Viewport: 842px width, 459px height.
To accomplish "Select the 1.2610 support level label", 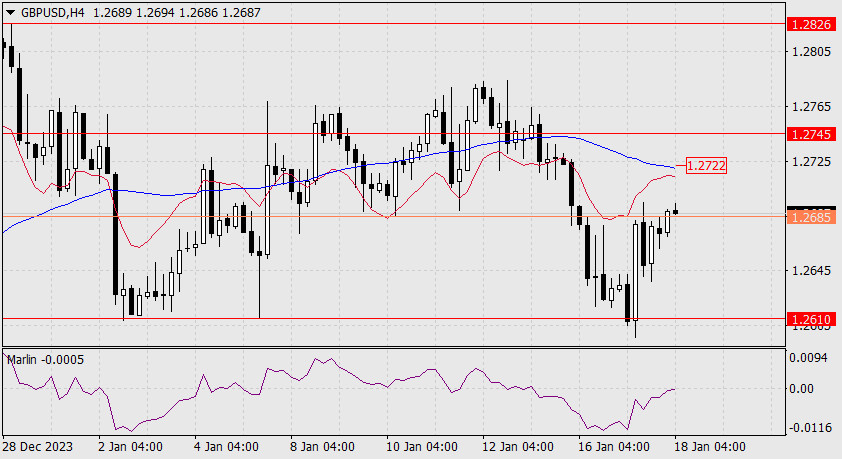I will (811, 319).
